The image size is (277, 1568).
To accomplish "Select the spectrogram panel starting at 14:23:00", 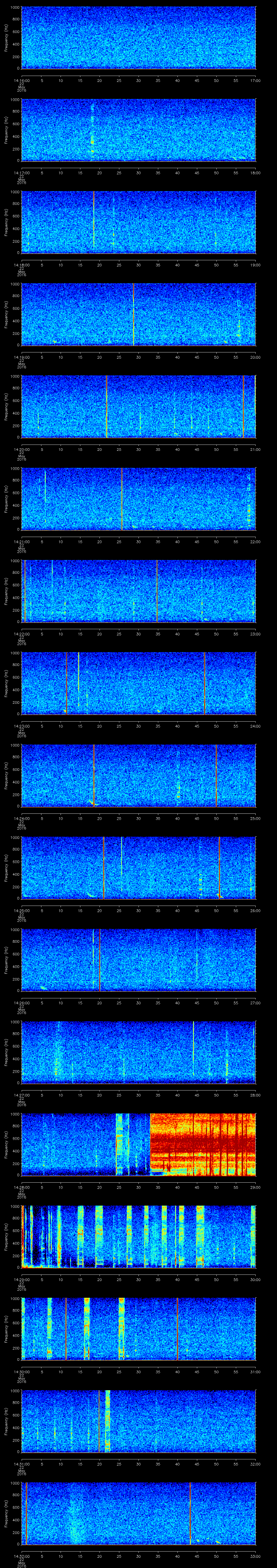I will point(139,683).
